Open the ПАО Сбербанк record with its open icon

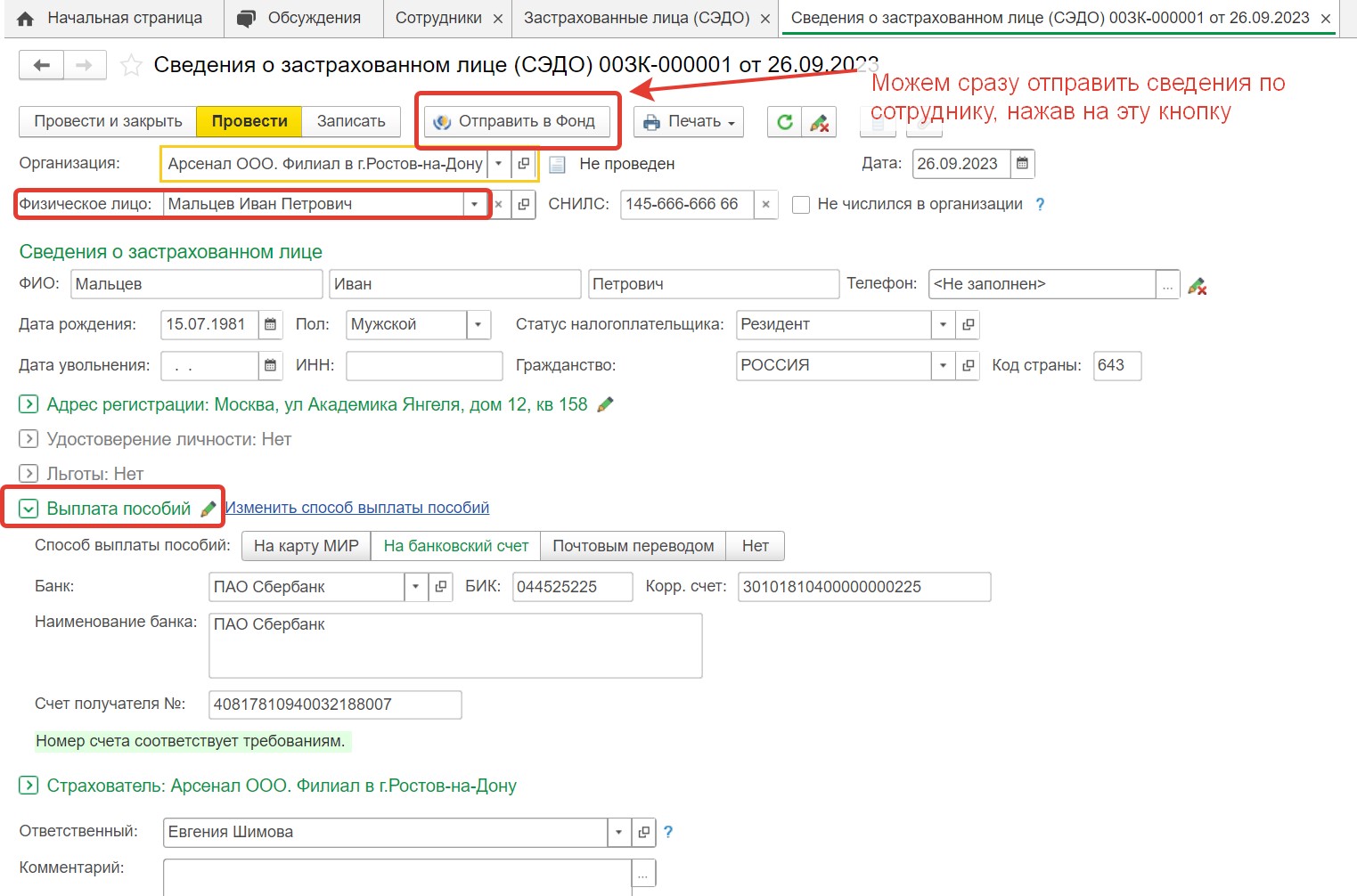coord(440,587)
